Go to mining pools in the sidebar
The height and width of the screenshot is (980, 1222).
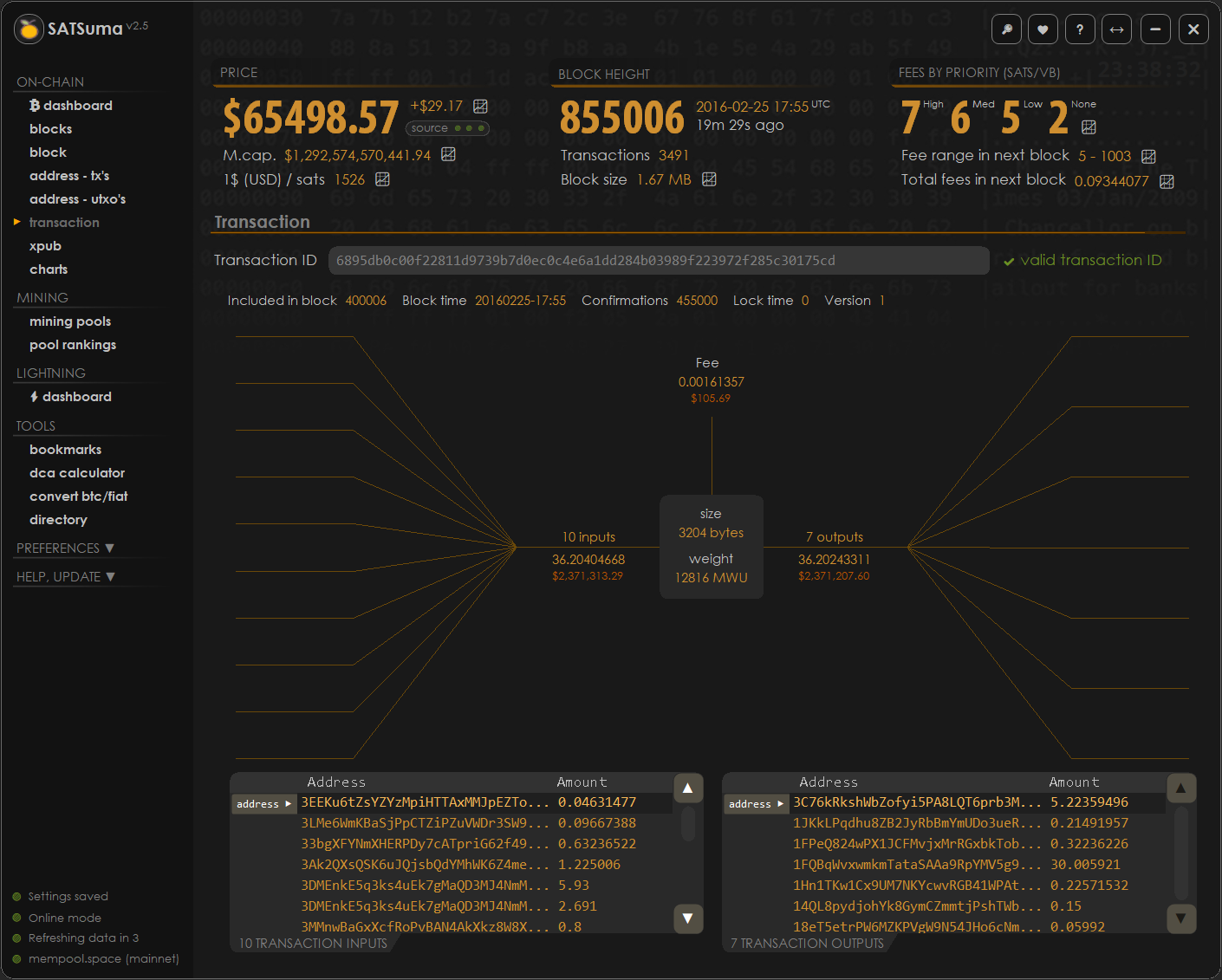click(x=70, y=321)
